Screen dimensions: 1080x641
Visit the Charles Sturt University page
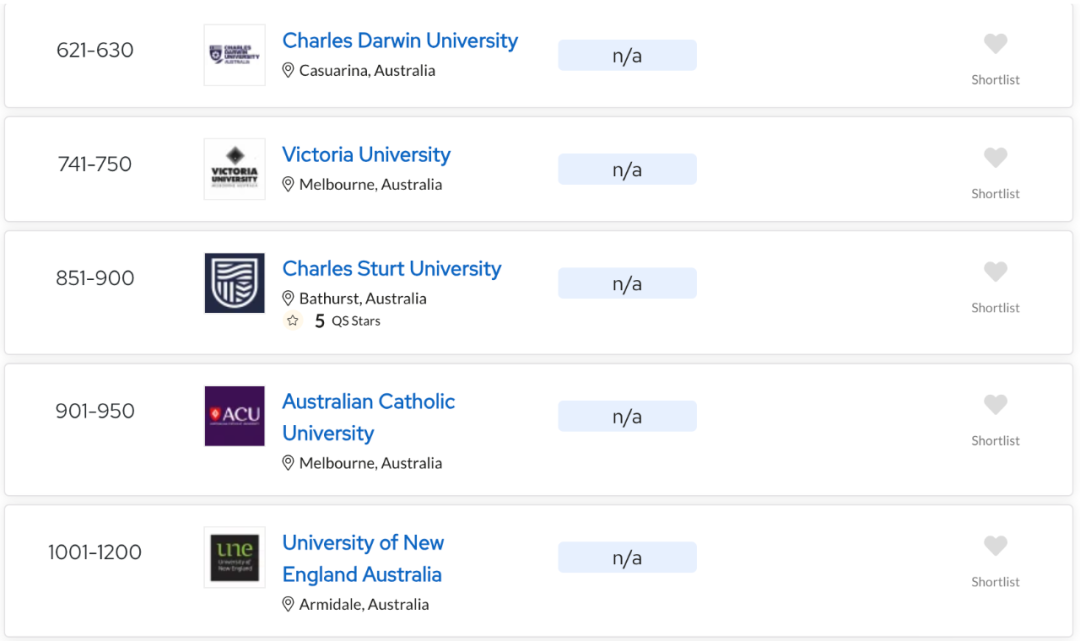tap(392, 269)
